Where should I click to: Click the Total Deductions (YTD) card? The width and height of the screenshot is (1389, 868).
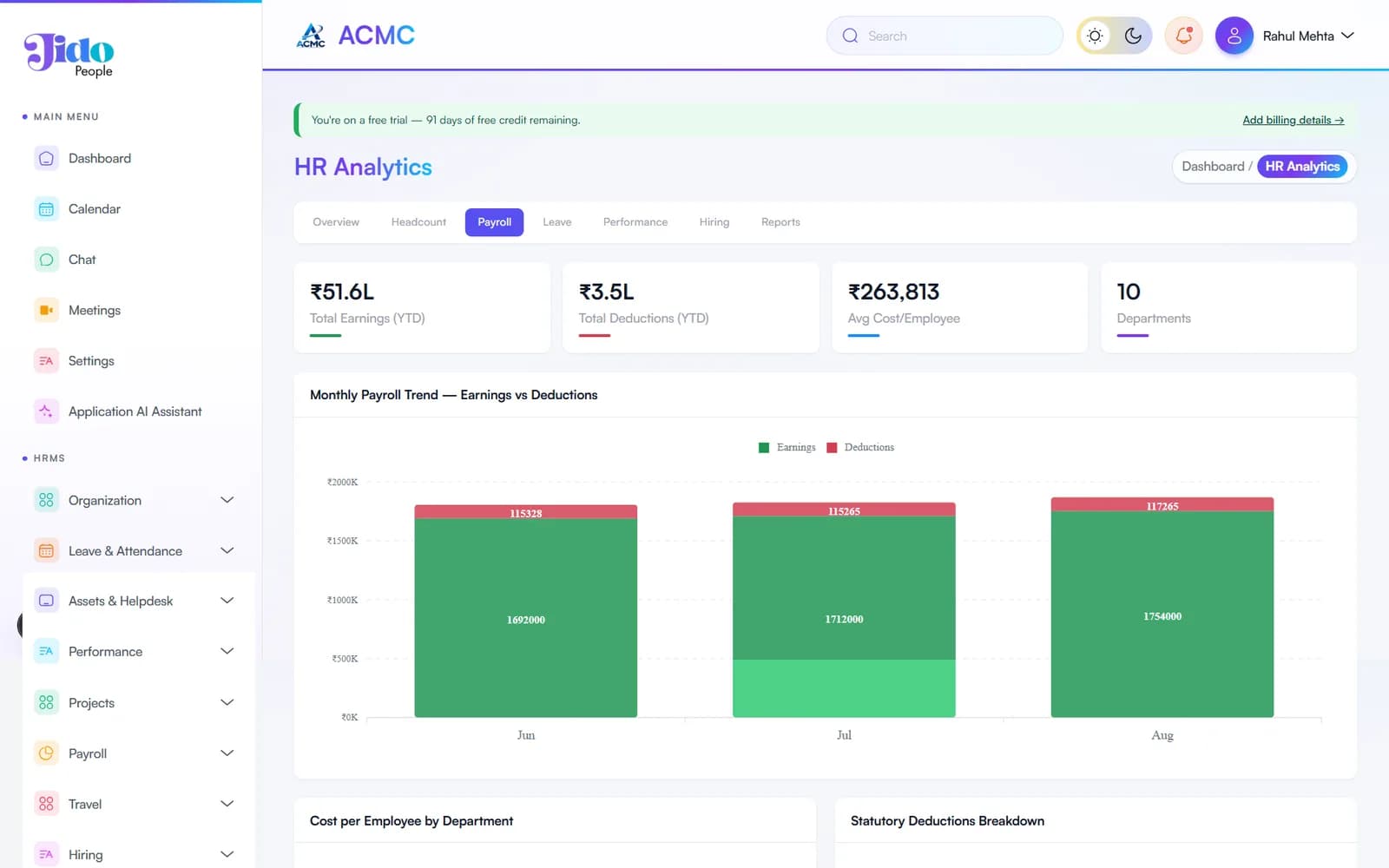coord(691,307)
